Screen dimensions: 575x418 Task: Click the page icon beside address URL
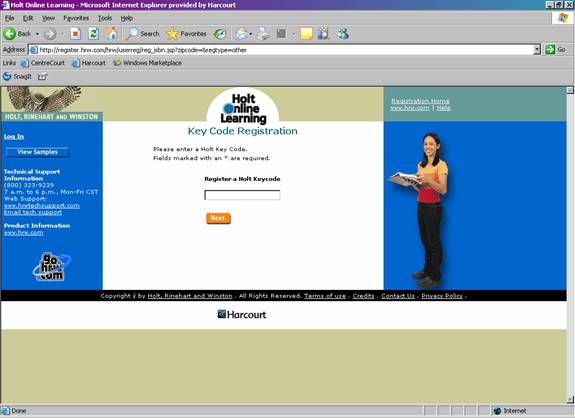coord(33,50)
